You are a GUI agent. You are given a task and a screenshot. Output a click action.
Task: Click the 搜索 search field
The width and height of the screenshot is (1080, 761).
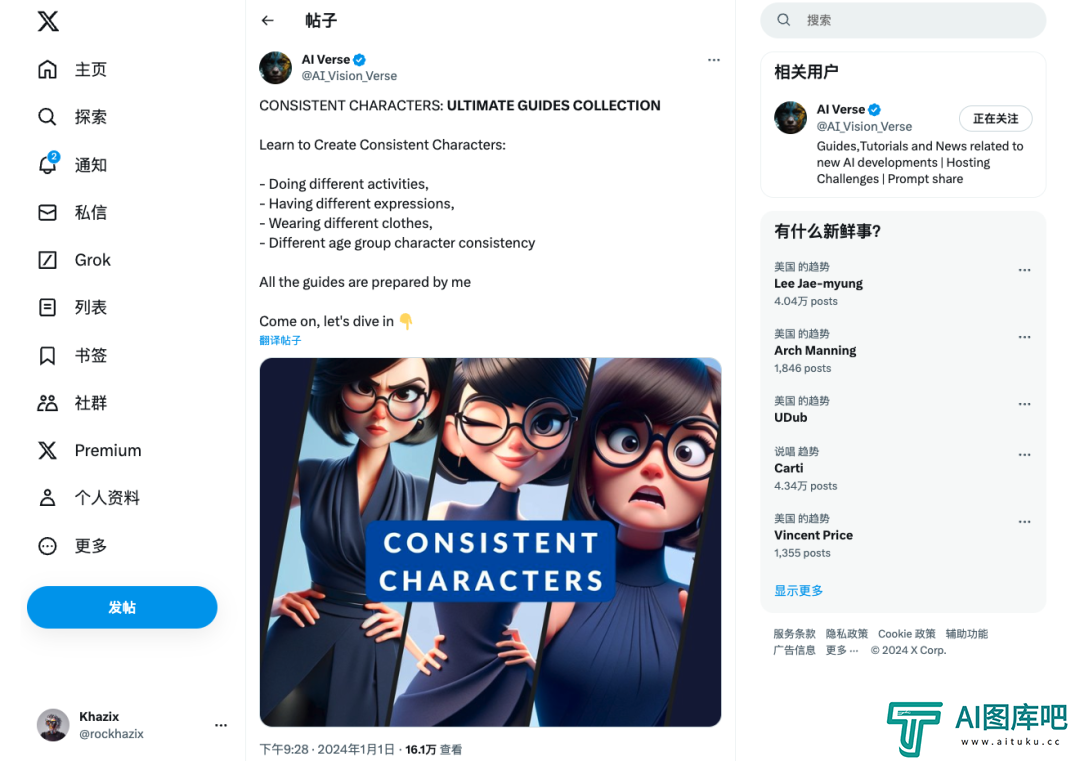903,20
